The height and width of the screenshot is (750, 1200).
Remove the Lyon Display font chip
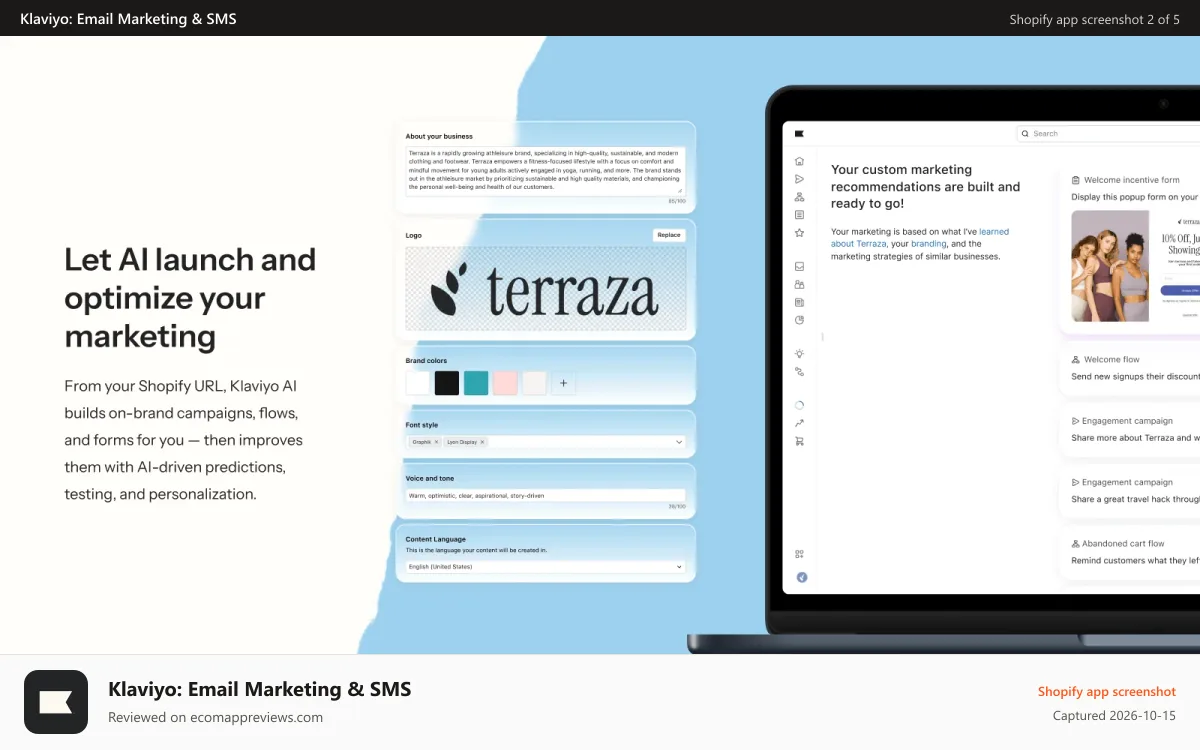[x=482, y=441]
